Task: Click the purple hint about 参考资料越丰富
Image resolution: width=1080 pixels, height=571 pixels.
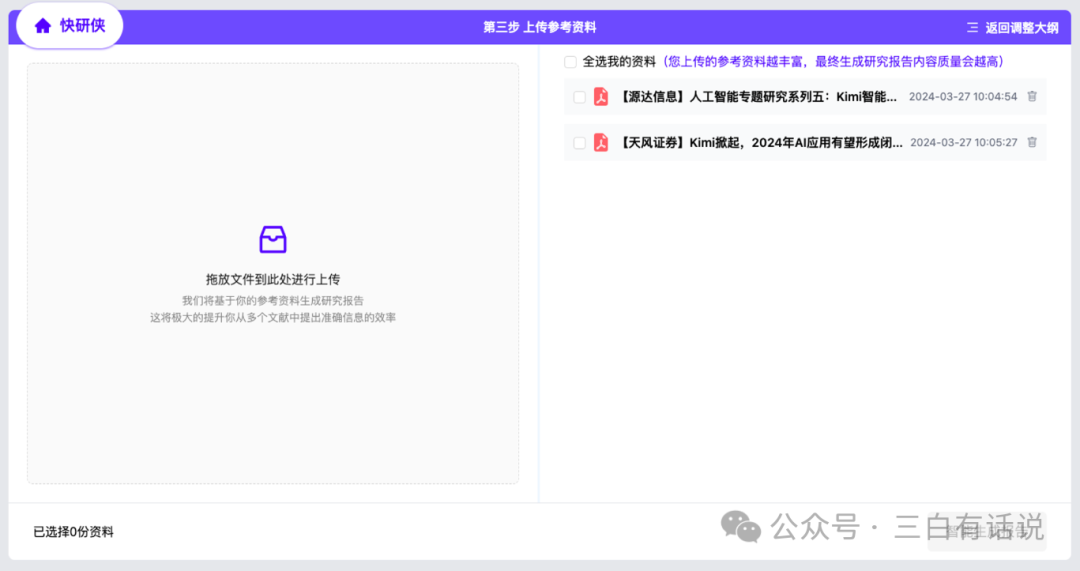Action: point(833,62)
